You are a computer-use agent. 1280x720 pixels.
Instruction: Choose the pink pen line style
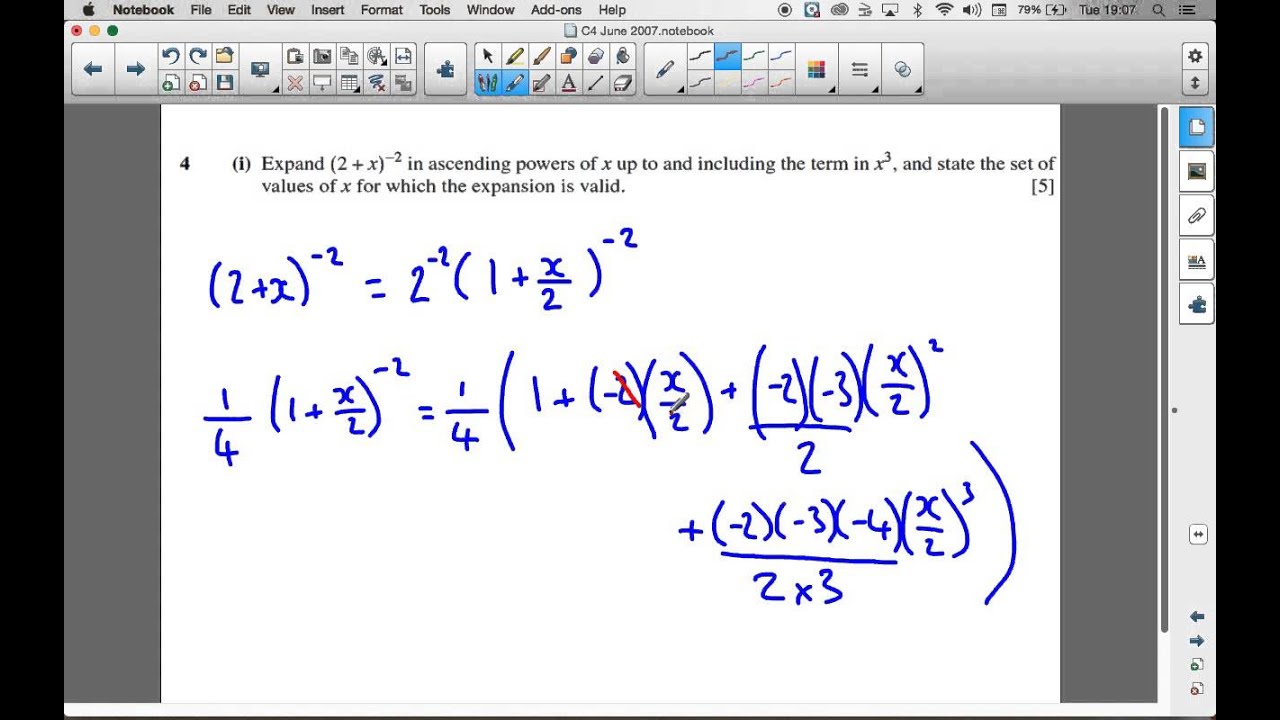coord(754,82)
